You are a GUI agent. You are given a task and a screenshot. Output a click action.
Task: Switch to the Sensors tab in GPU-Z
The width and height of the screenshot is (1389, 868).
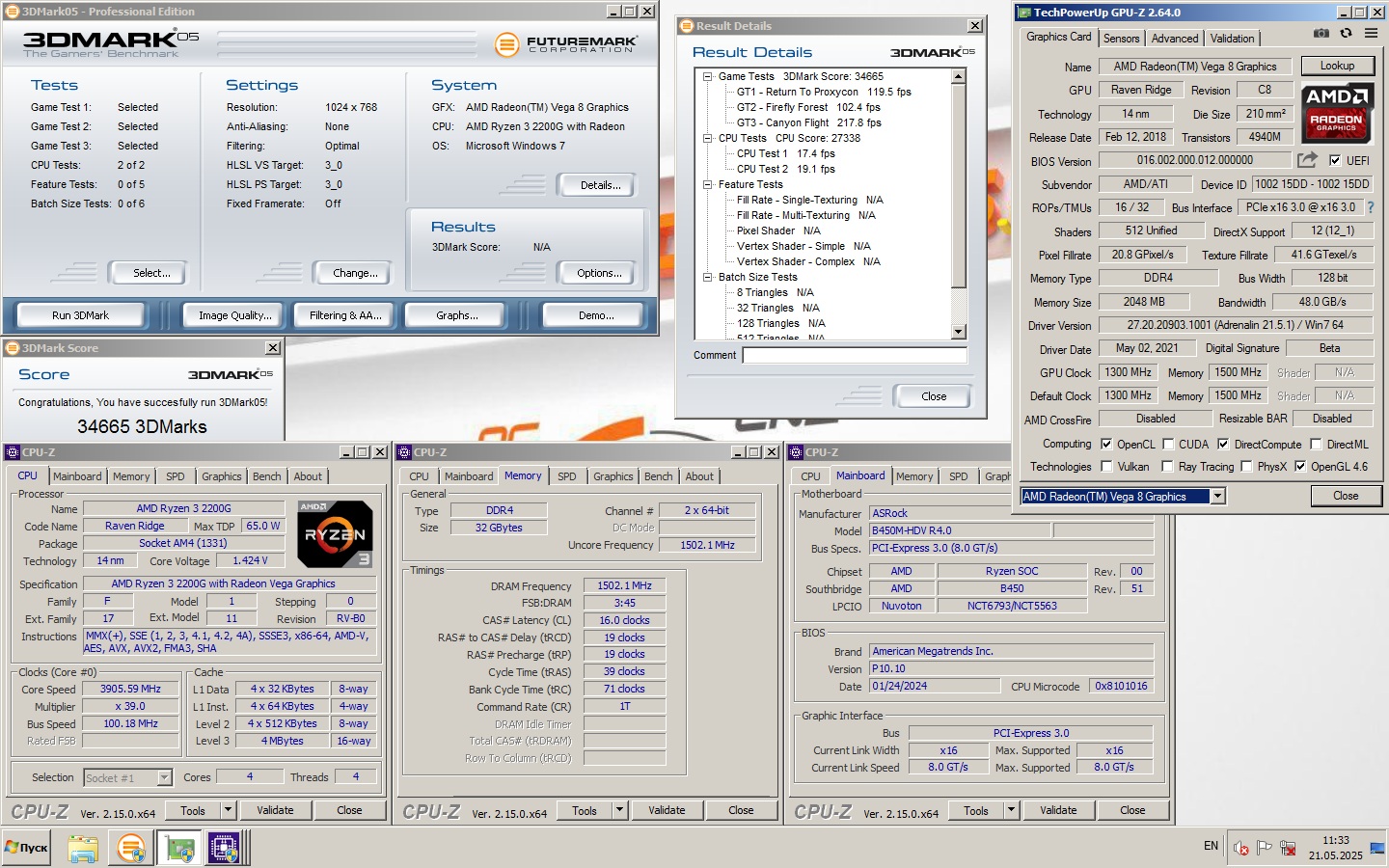click(1121, 39)
